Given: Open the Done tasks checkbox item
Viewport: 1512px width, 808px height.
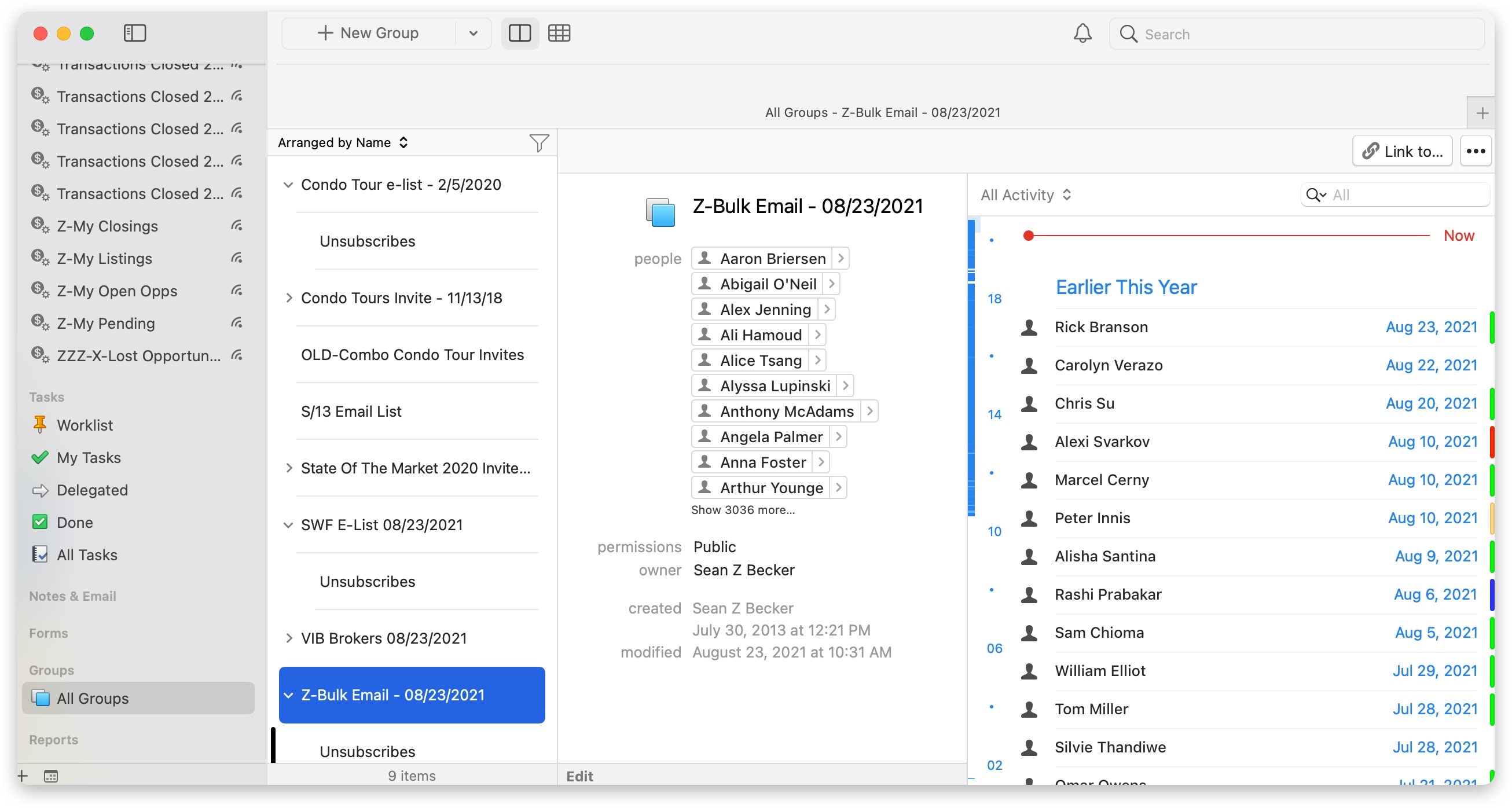Looking at the screenshot, I should point(75,522).
